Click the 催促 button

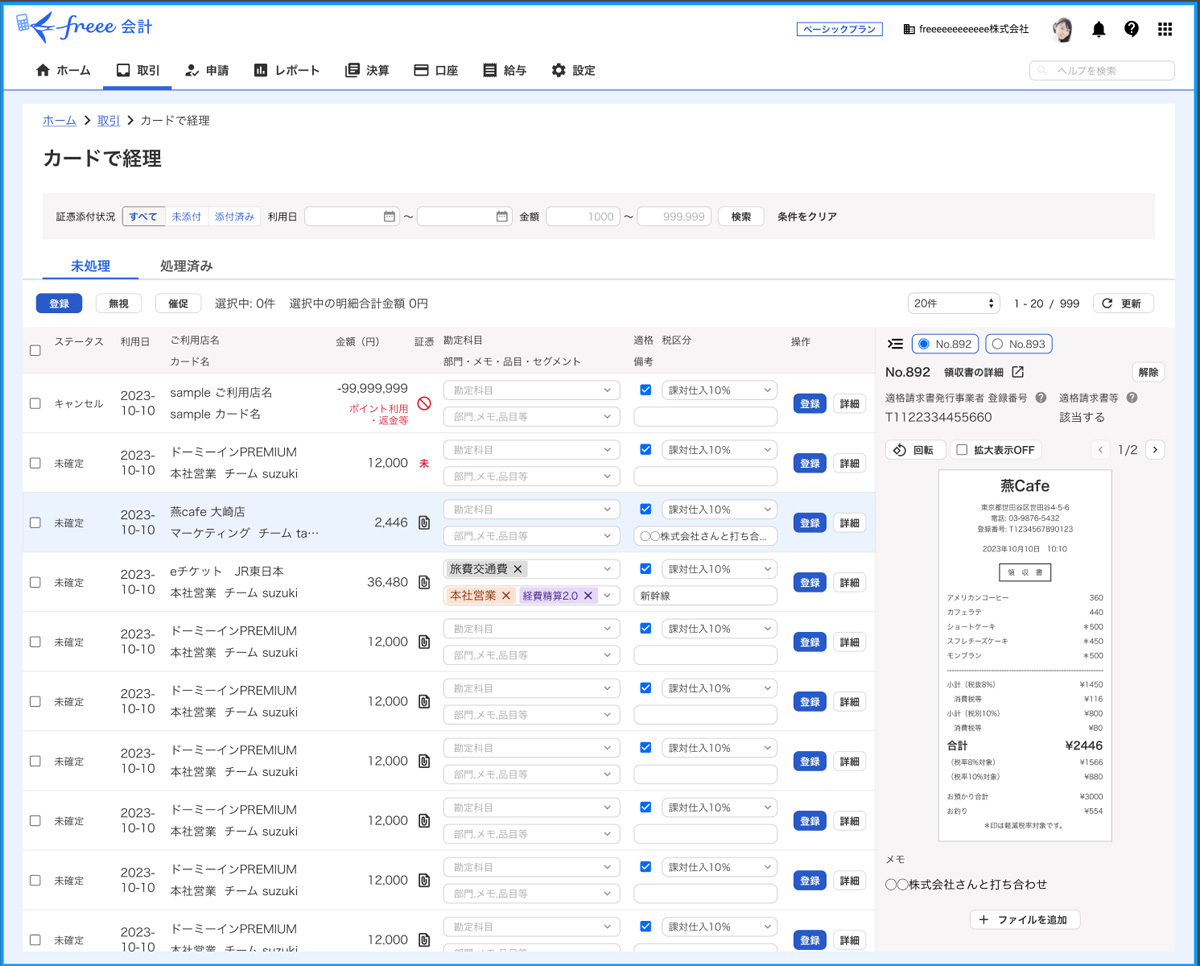point(178,303)
